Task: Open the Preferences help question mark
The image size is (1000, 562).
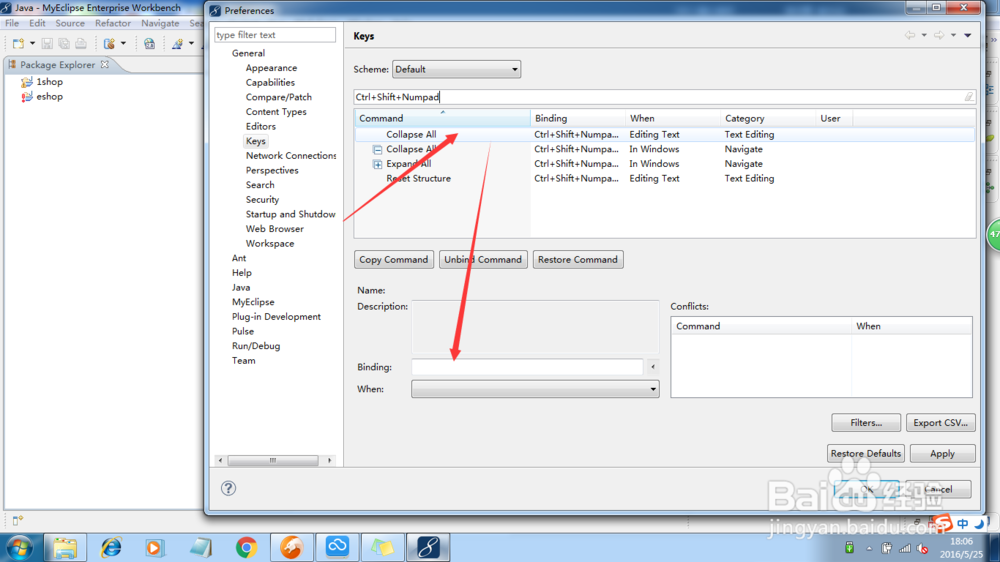Action: [x=228, y=488]
